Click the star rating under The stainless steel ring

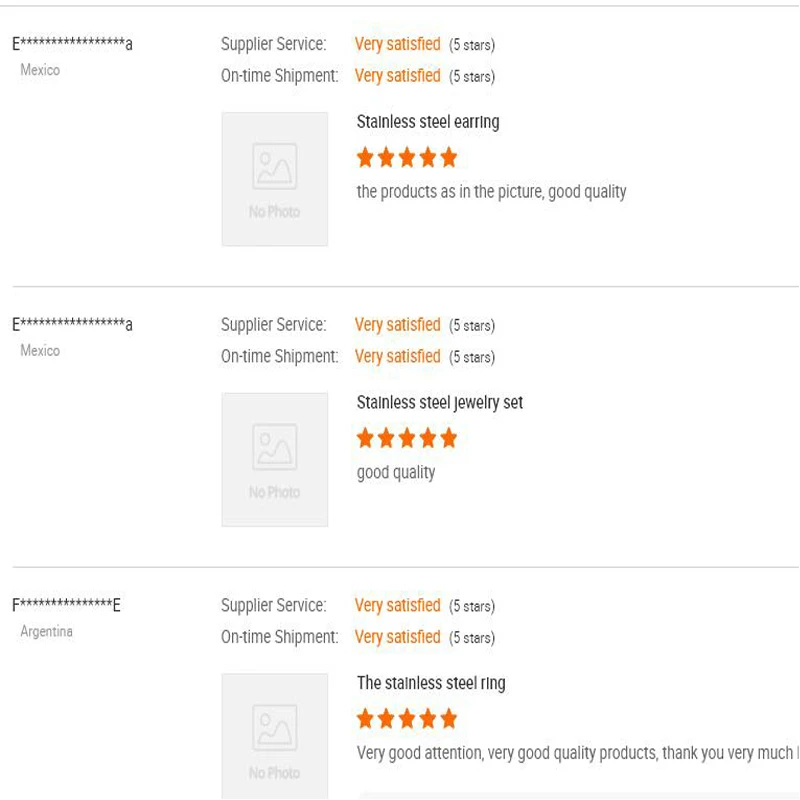click(x=407, y=718)
